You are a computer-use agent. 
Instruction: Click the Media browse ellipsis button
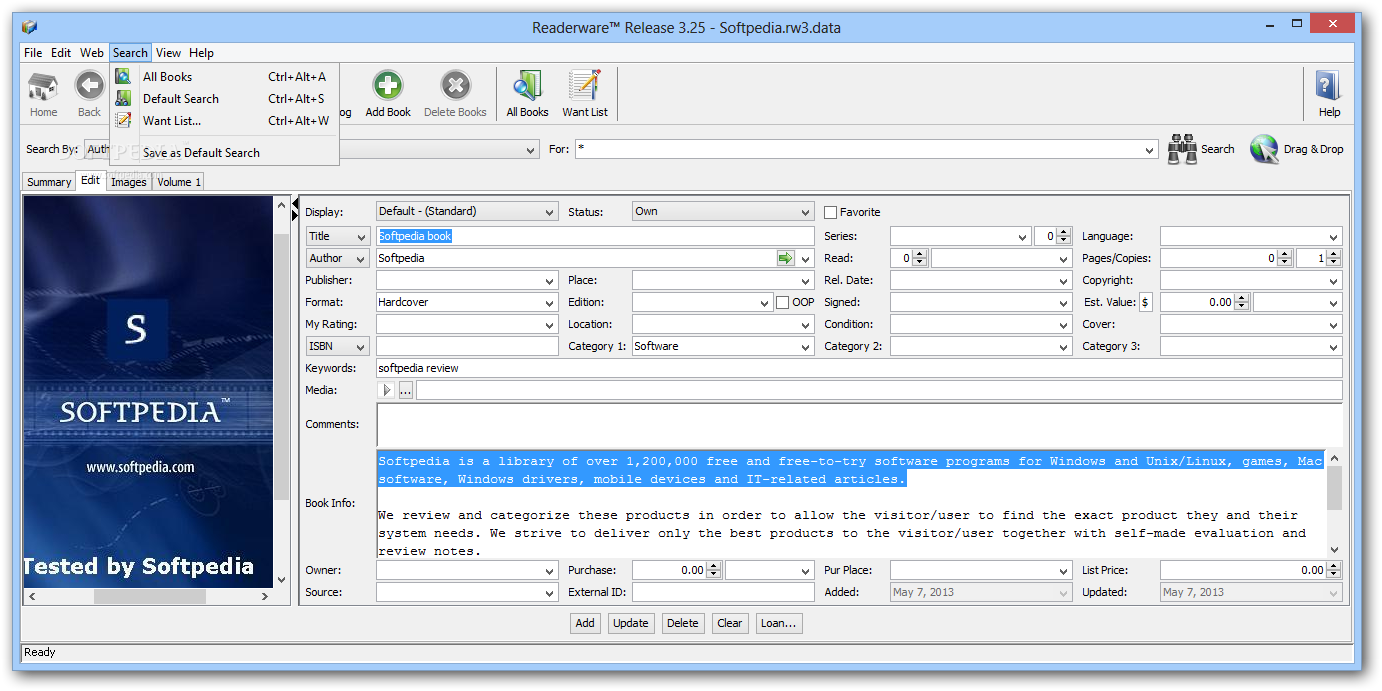(405, 391)
